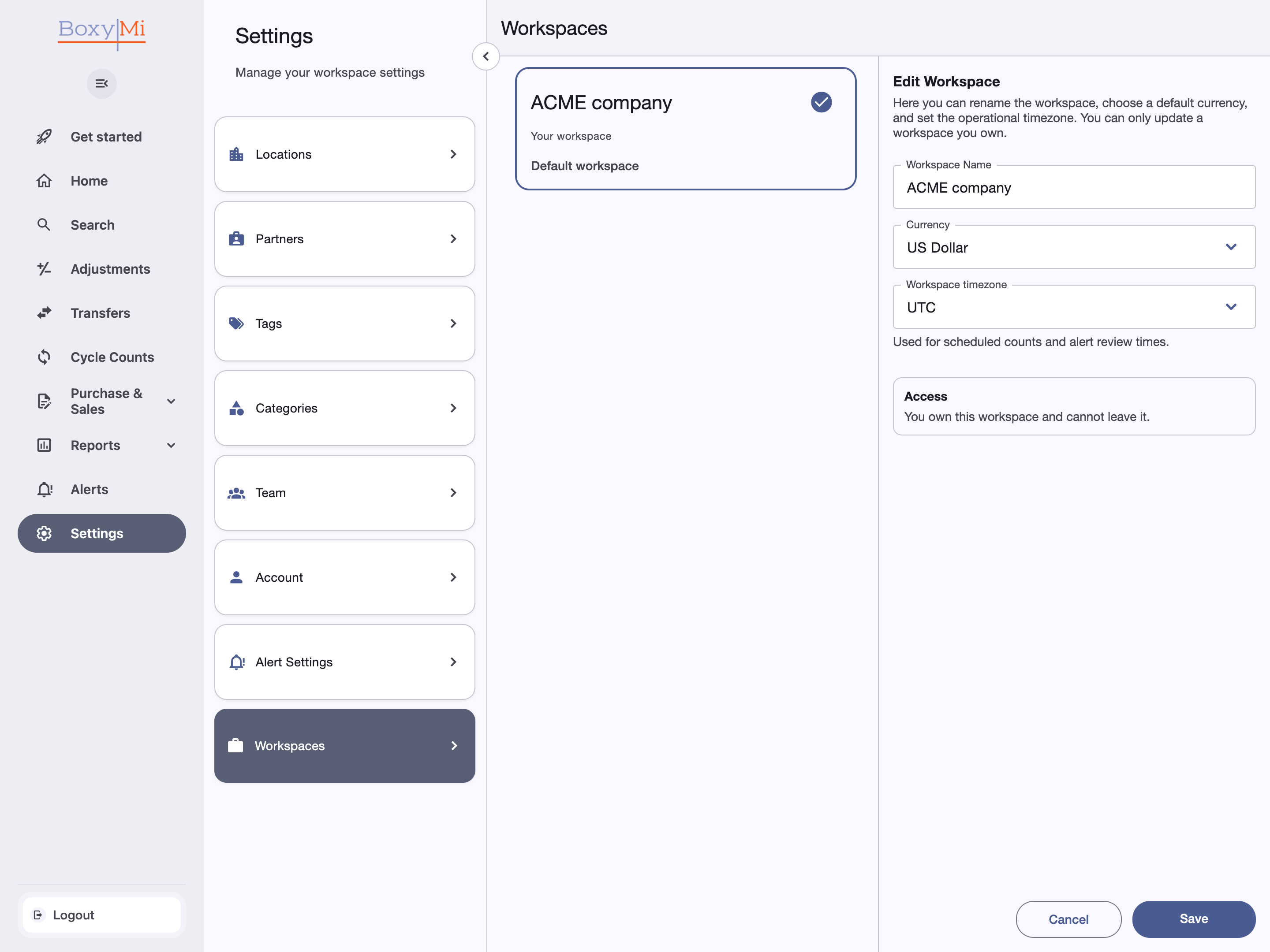Go to Home in the sidebar
The image size is (1270, 952).
pyautogui.click(x=101, y=181)
